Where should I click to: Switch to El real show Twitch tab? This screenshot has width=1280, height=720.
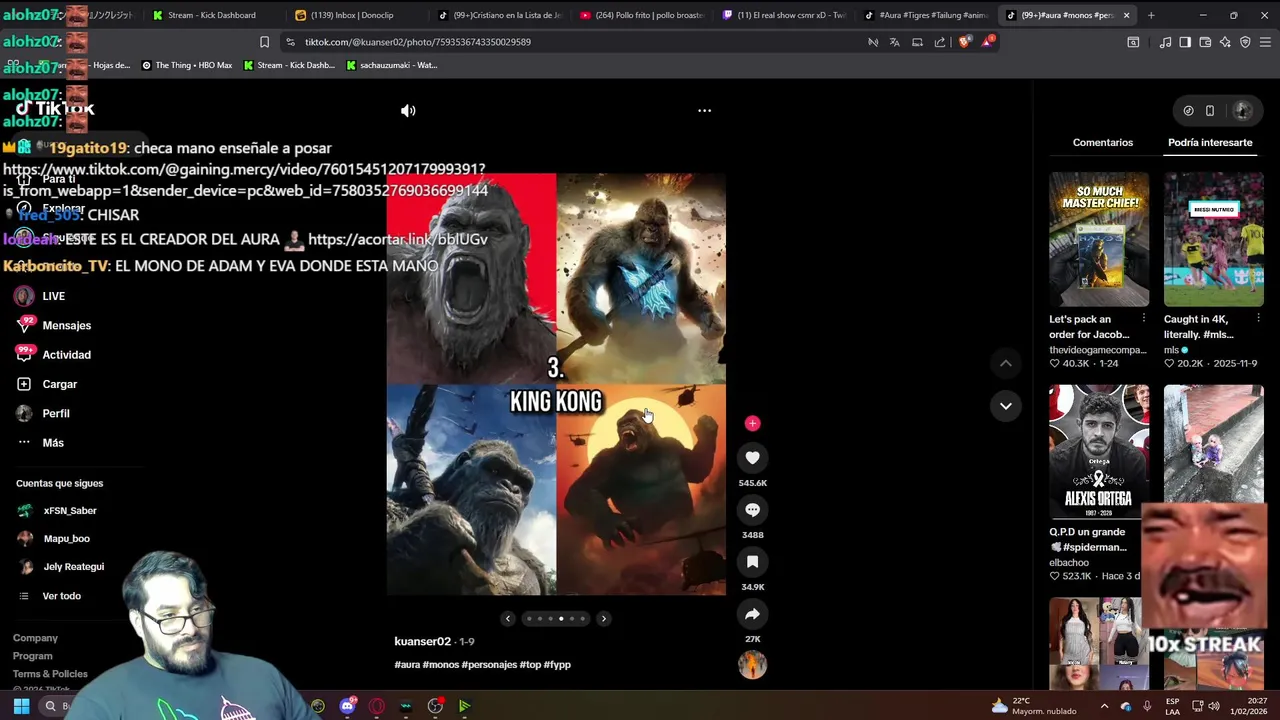[x=783, y=15]
